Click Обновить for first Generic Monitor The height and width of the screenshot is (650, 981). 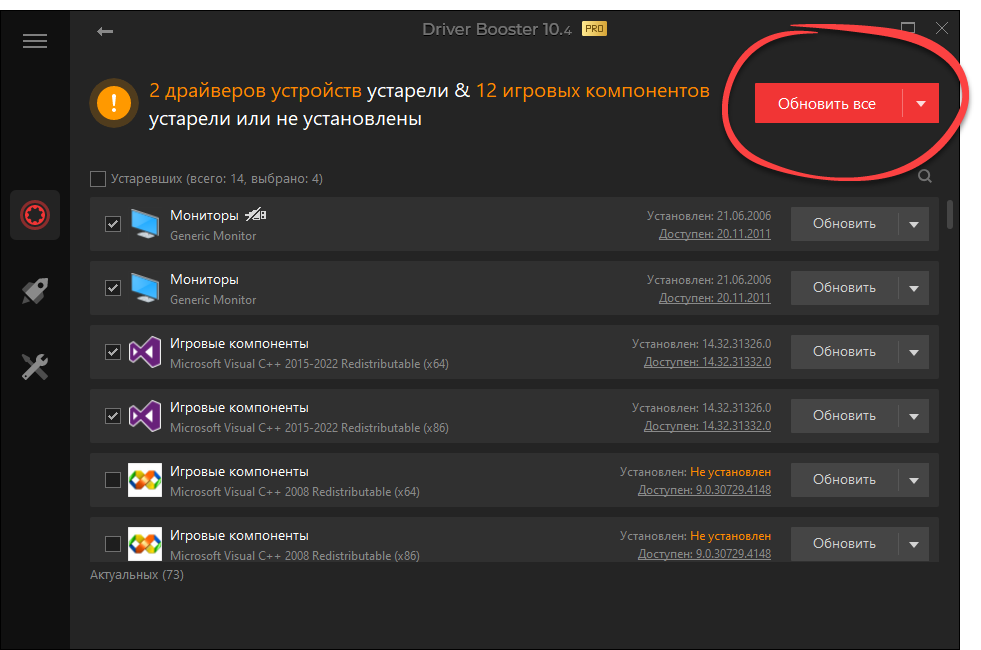[x=845, y=224]
